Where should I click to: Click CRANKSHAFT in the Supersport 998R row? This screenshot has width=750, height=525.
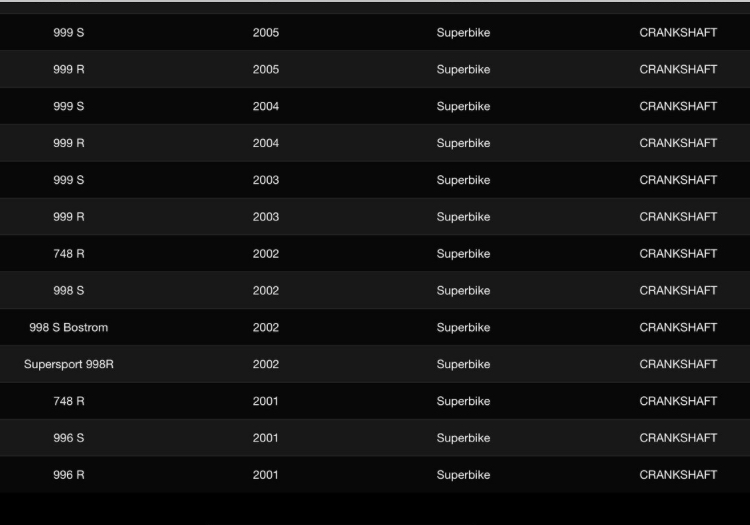(x=678, y=364)
